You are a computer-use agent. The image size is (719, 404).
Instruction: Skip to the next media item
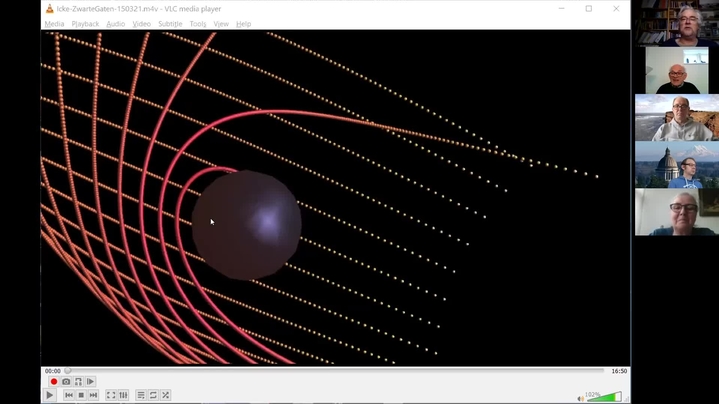[93, 396]
